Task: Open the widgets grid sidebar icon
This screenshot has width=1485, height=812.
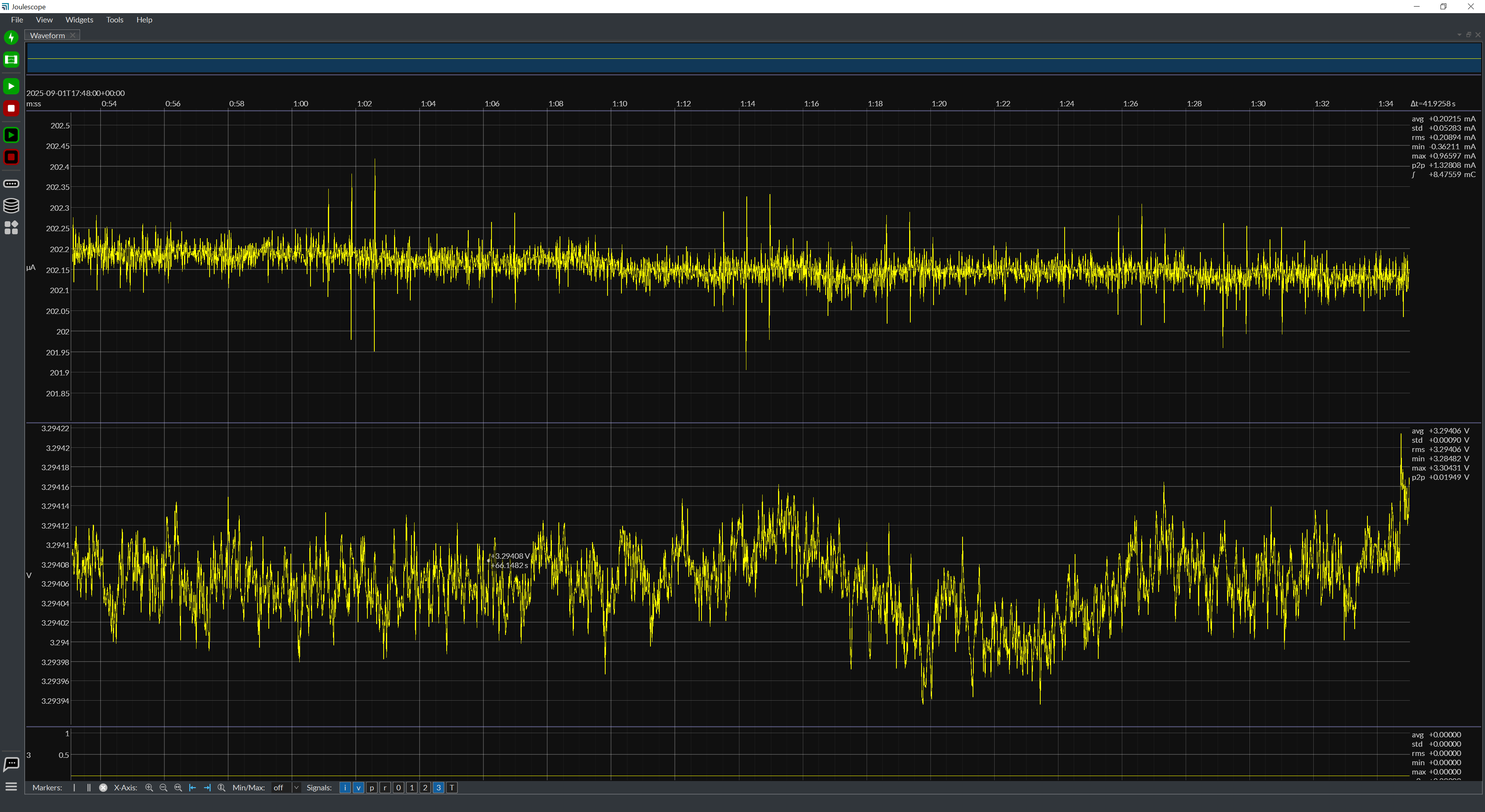Action: pyautogui.click(x=11, y=228)
